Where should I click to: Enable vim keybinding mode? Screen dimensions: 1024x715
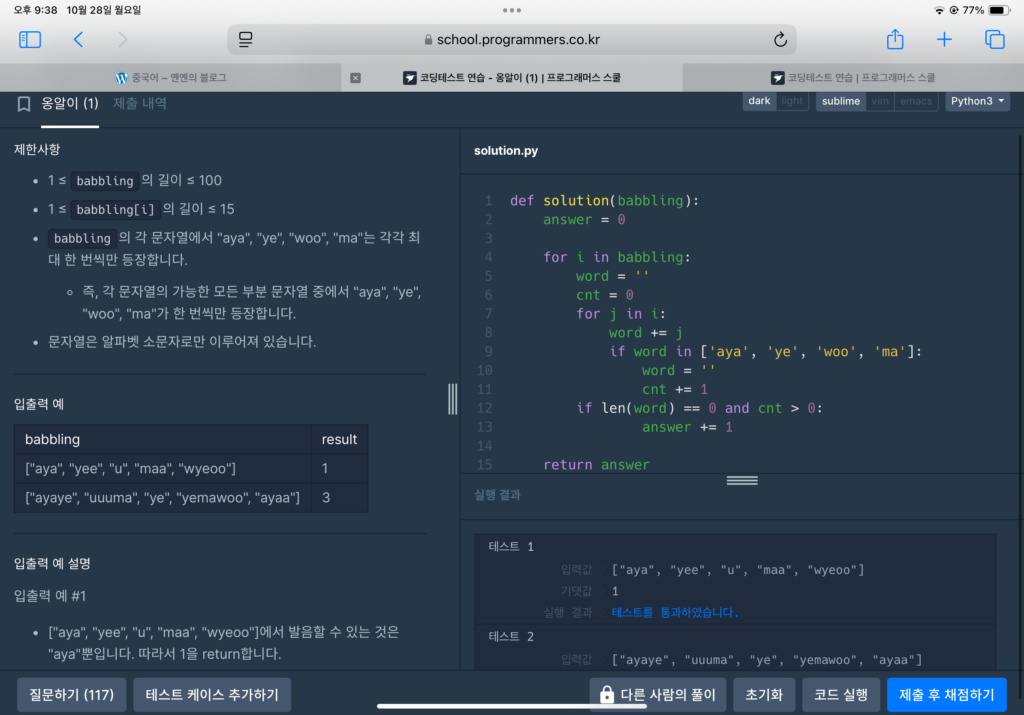(880, 101)
